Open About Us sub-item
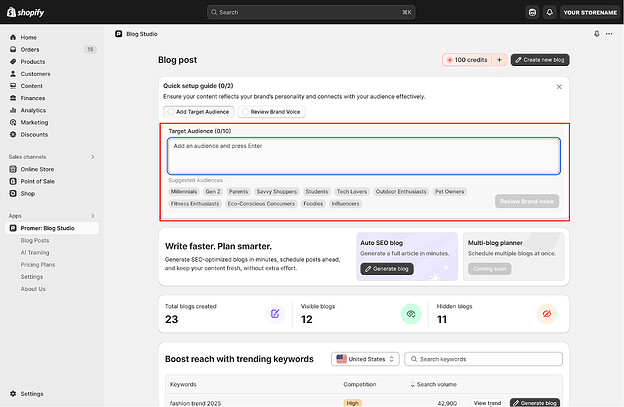The image size is (624, 407). tap(33, 289)
